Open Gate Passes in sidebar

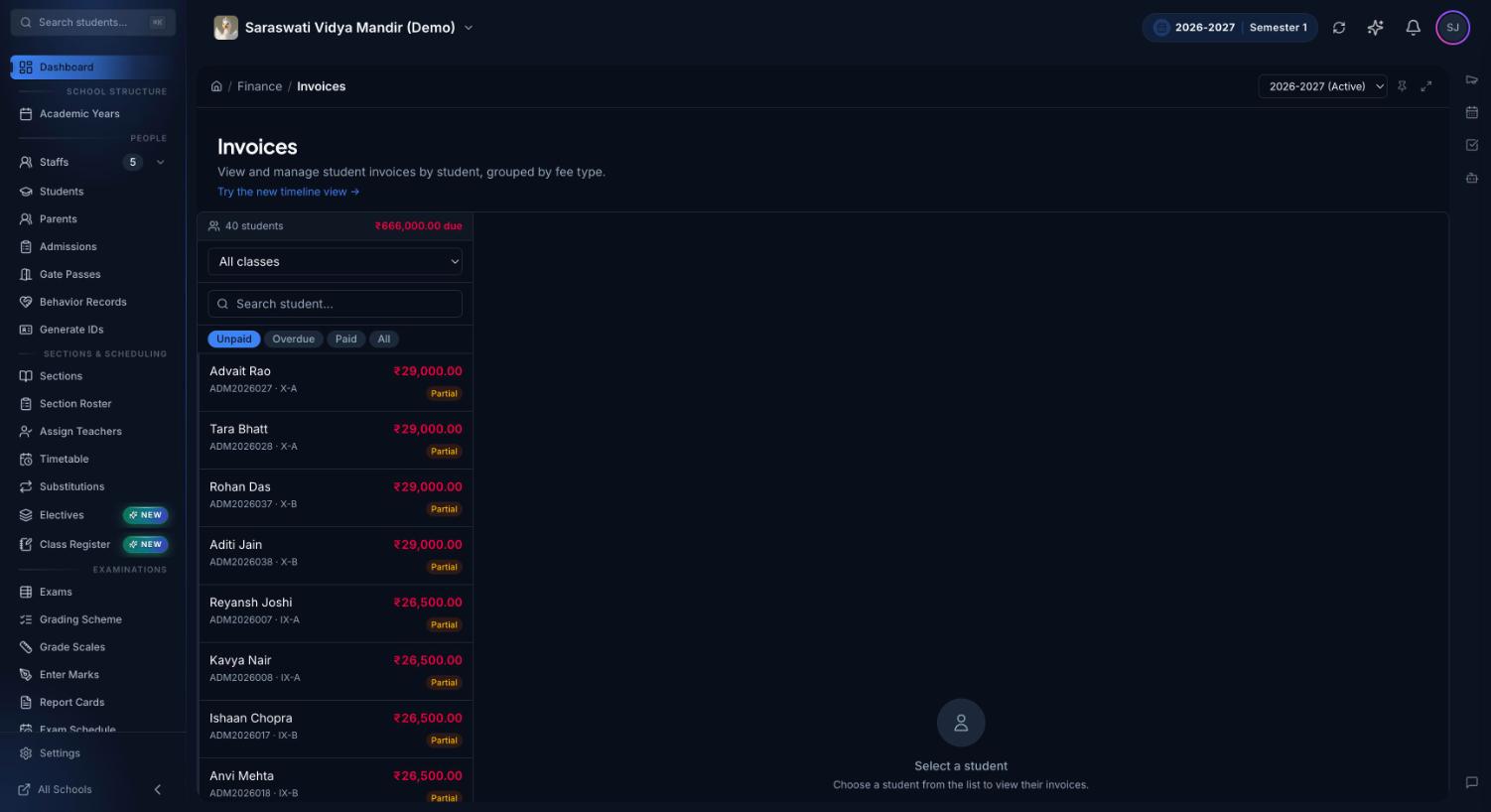(92, 274)
